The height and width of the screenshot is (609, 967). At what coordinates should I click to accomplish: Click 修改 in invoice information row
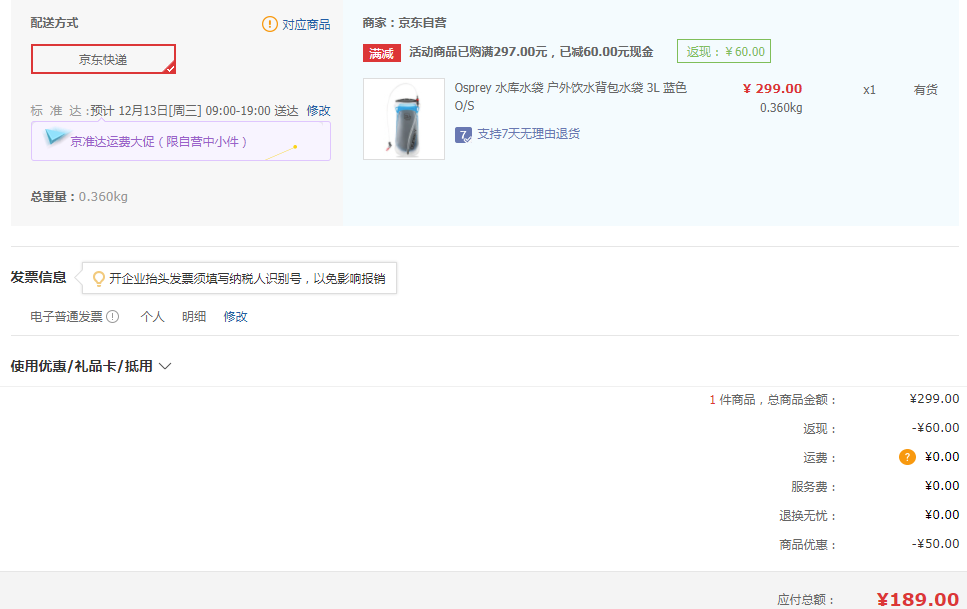(235, 317)
